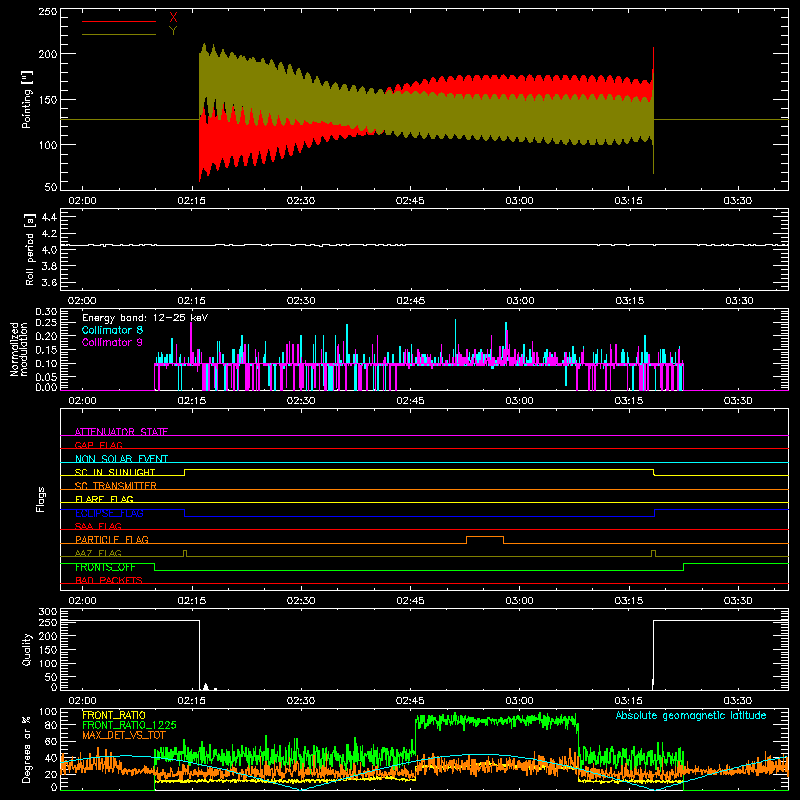
Task: Click the Normalized modulation axis title
Action: click(x=19, y=349)
